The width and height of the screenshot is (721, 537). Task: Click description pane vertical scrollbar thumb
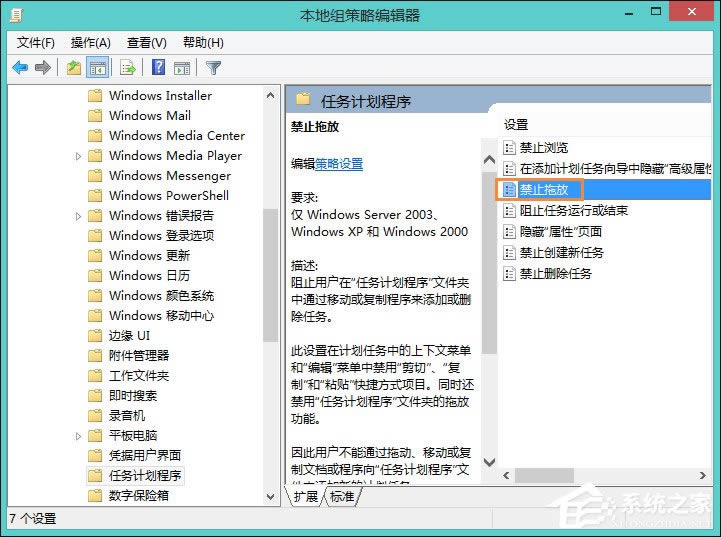coord(490,263)
